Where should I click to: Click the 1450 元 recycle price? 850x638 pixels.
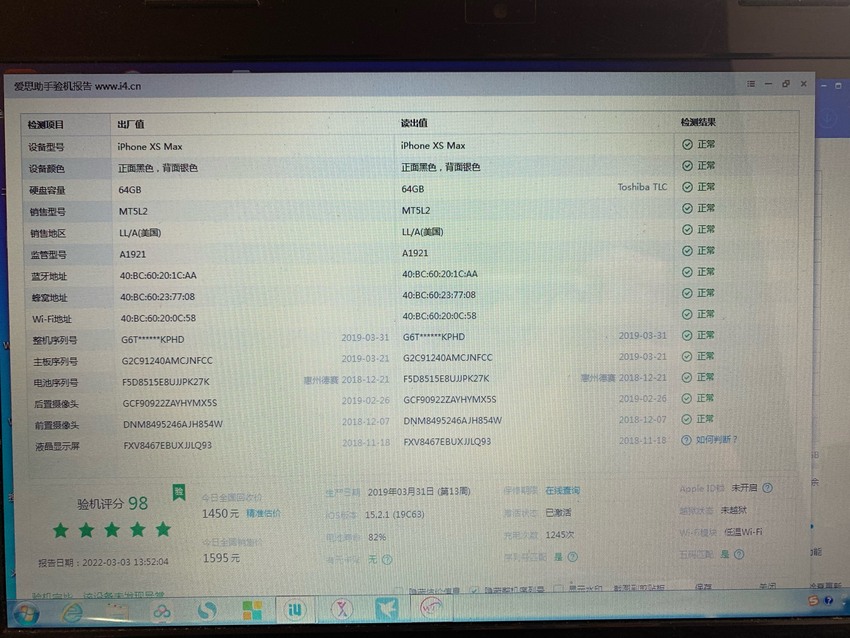coord(220,513)
